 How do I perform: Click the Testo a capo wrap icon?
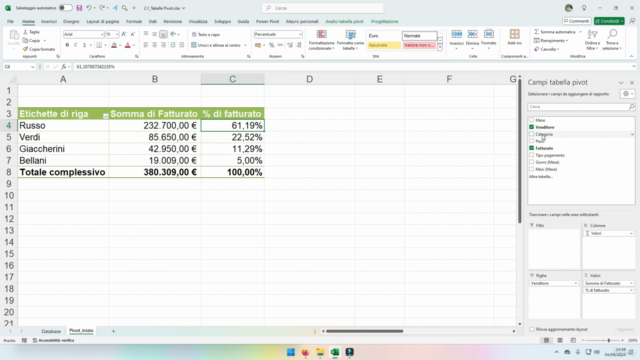(x=194, y=34)
